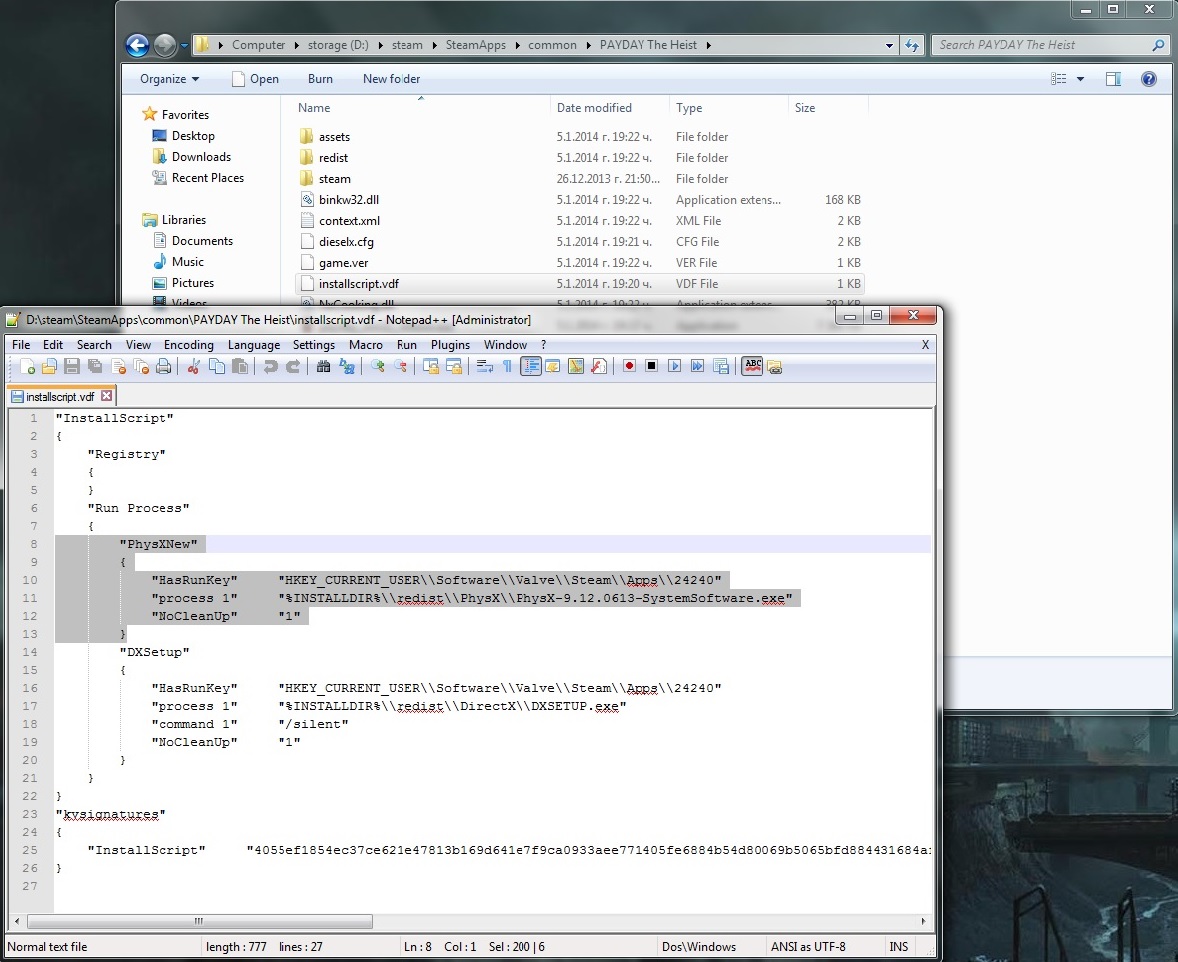Click the Undo arrow icon

click(x=270, y=366)
